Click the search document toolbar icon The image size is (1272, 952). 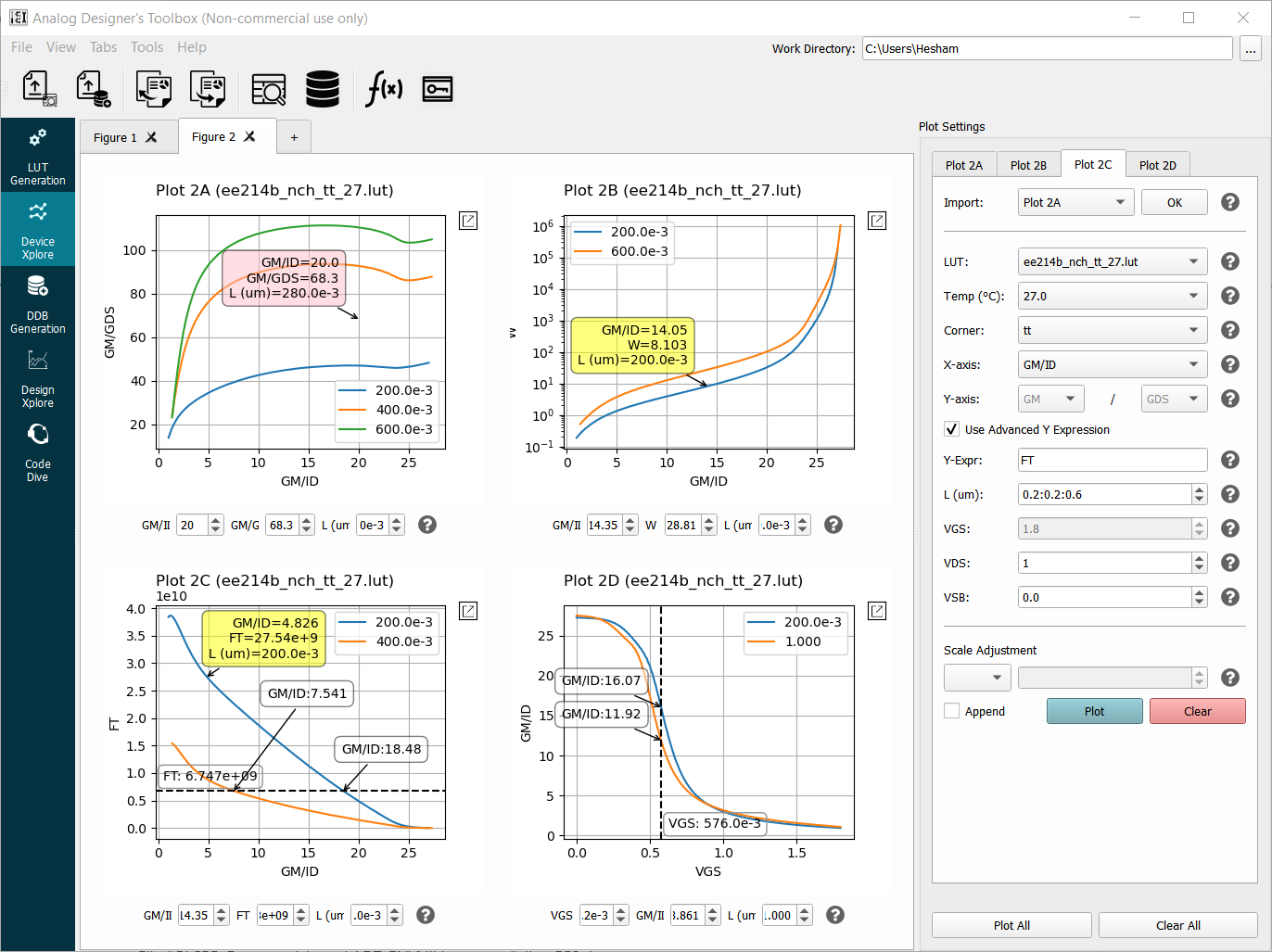(269, 89)
